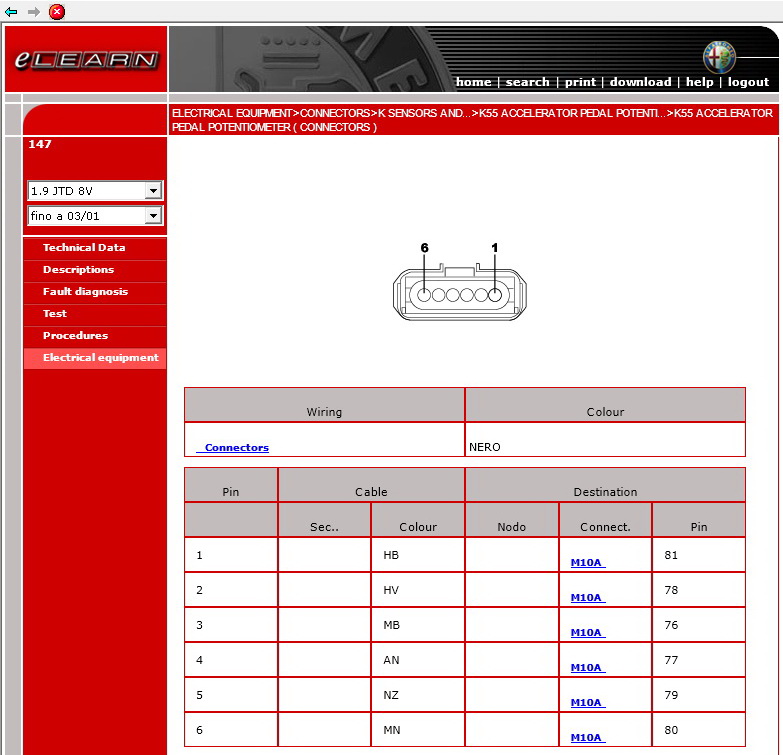Click cable colour AN cell

pos(418,660)
